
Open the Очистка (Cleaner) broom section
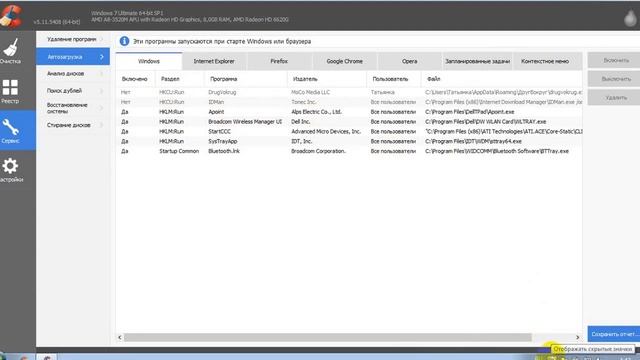point(10,51)
